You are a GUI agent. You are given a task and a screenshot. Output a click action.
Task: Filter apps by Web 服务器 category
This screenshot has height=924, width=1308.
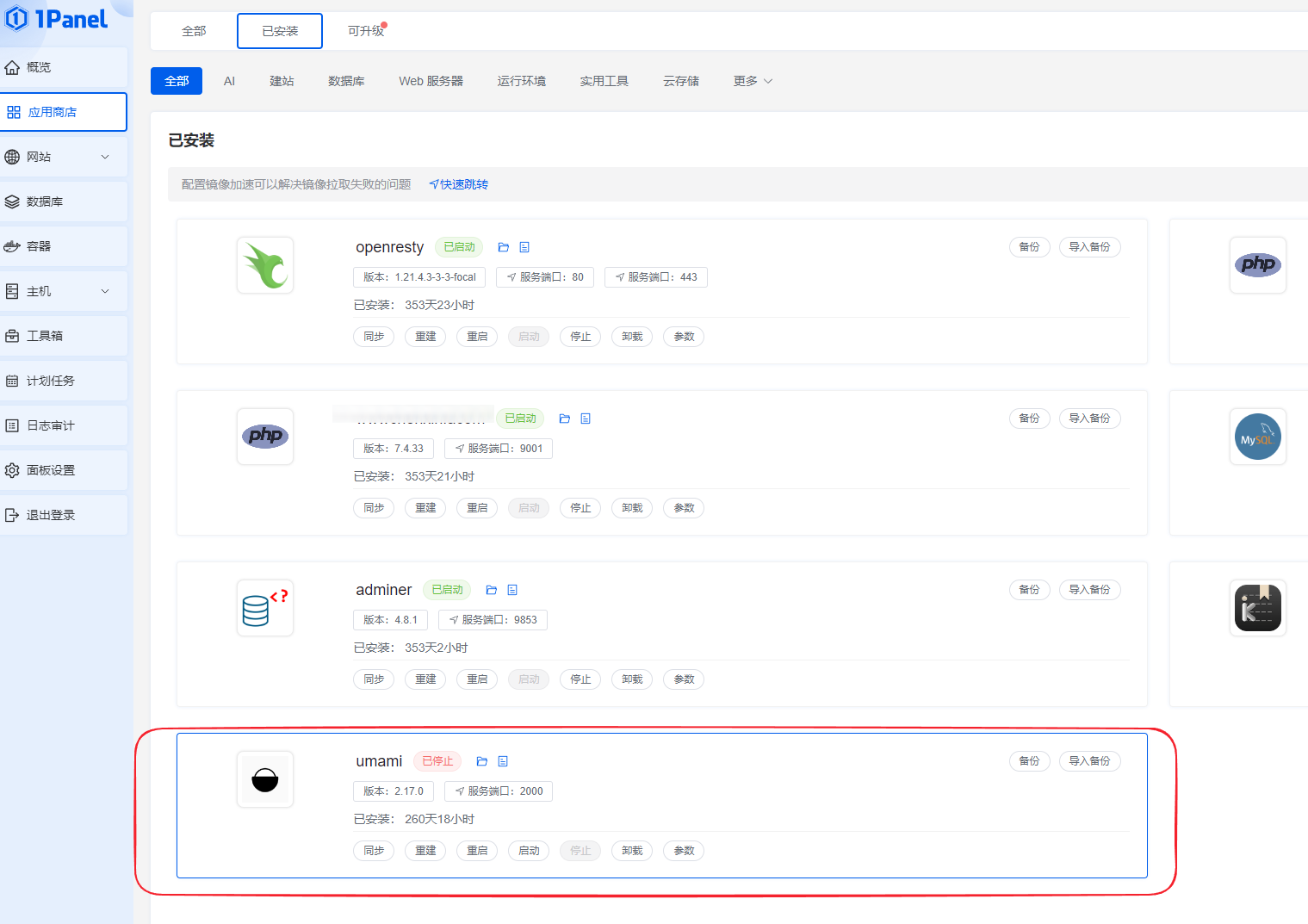[x=431, y=81]
